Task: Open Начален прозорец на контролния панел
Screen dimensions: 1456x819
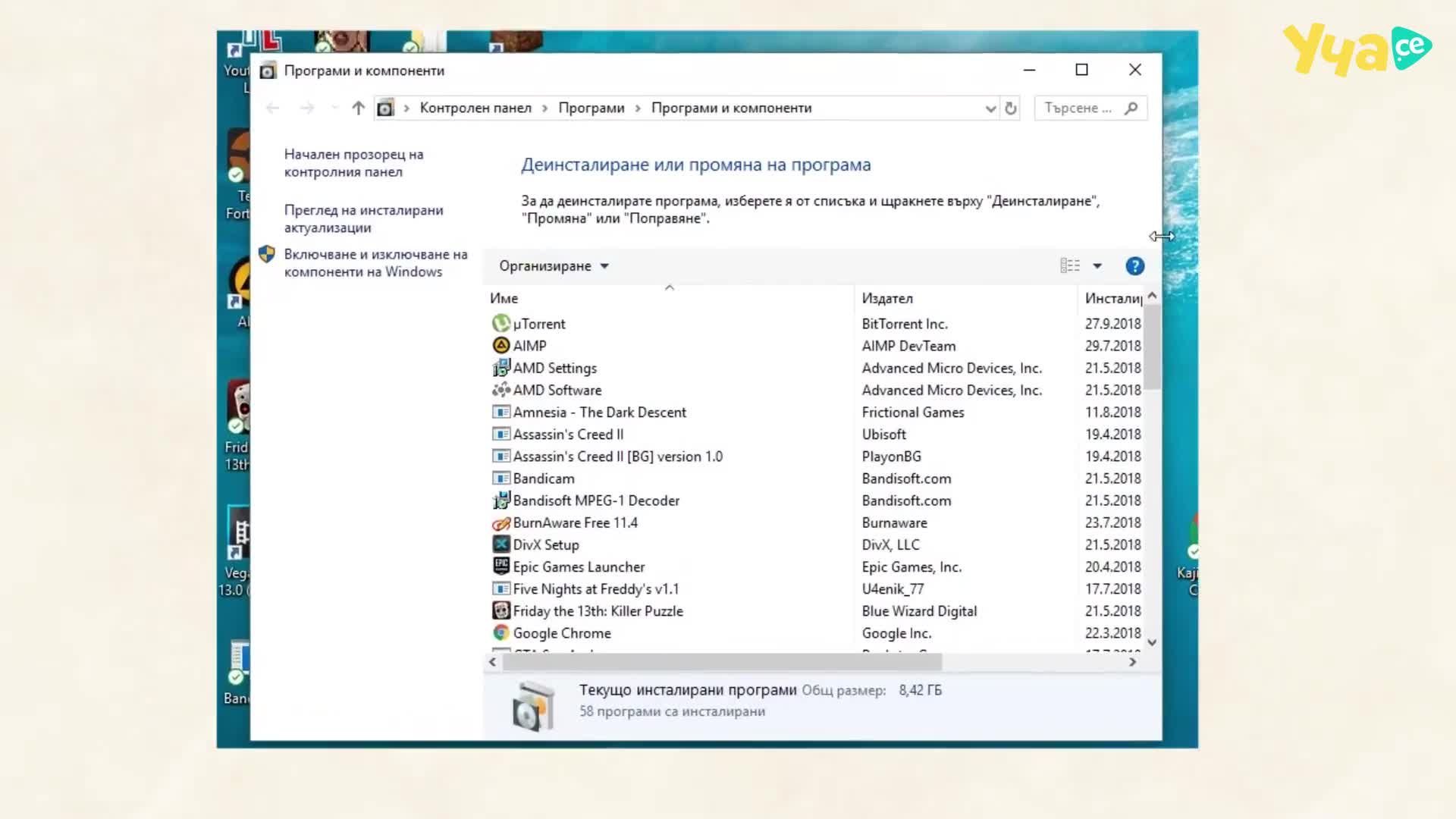Action: pyautogui.click(x=353, y=163)
